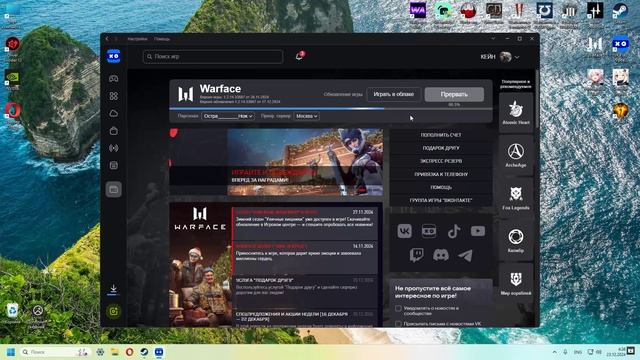The height and width of the screenshot is (360, 640).
Task: Click the VK social network icon
Action: click(404, 231)
